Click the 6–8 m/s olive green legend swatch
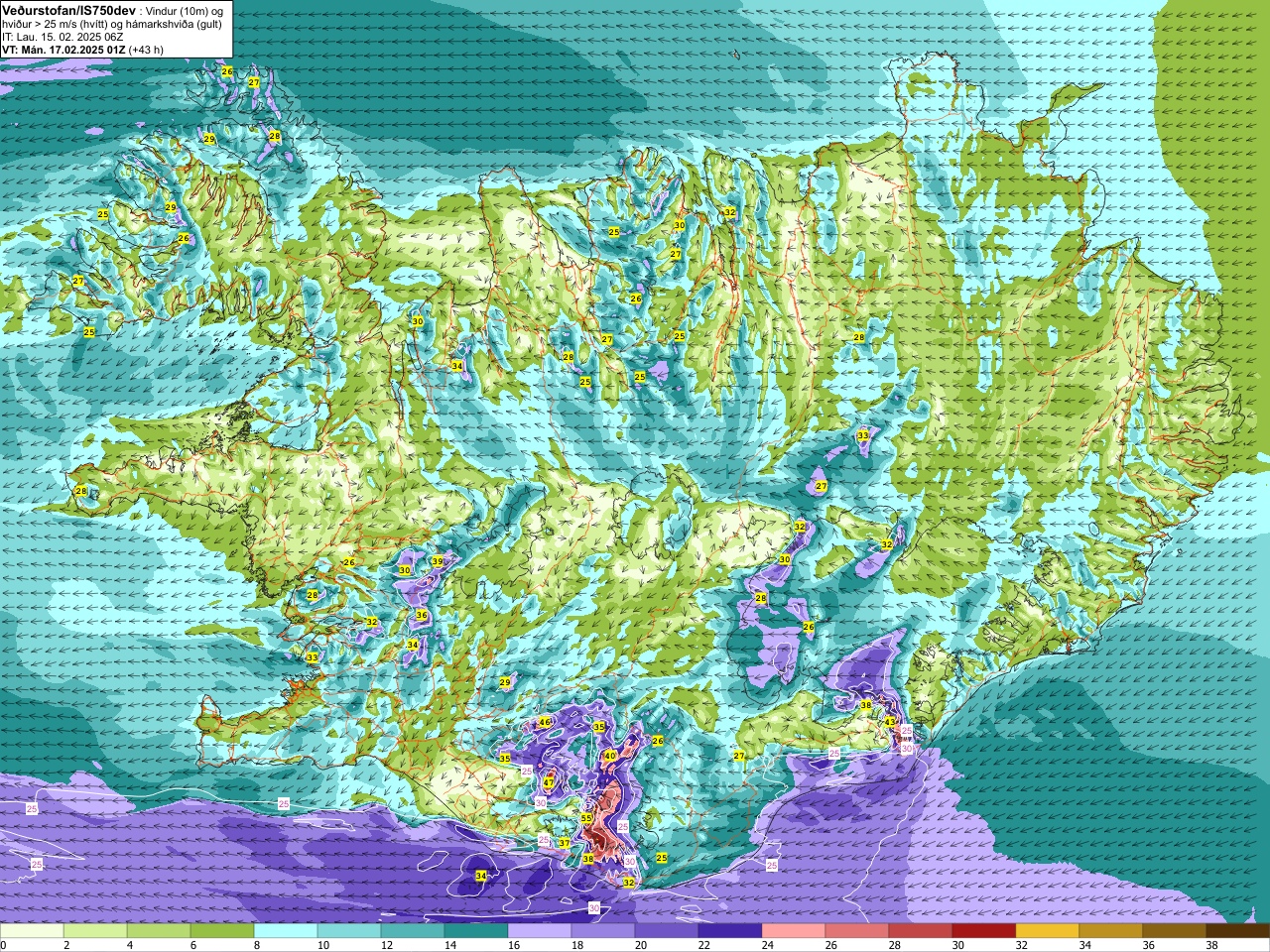Image resolution: width=1270 pixels, height=952 pixels. (222, 931)
